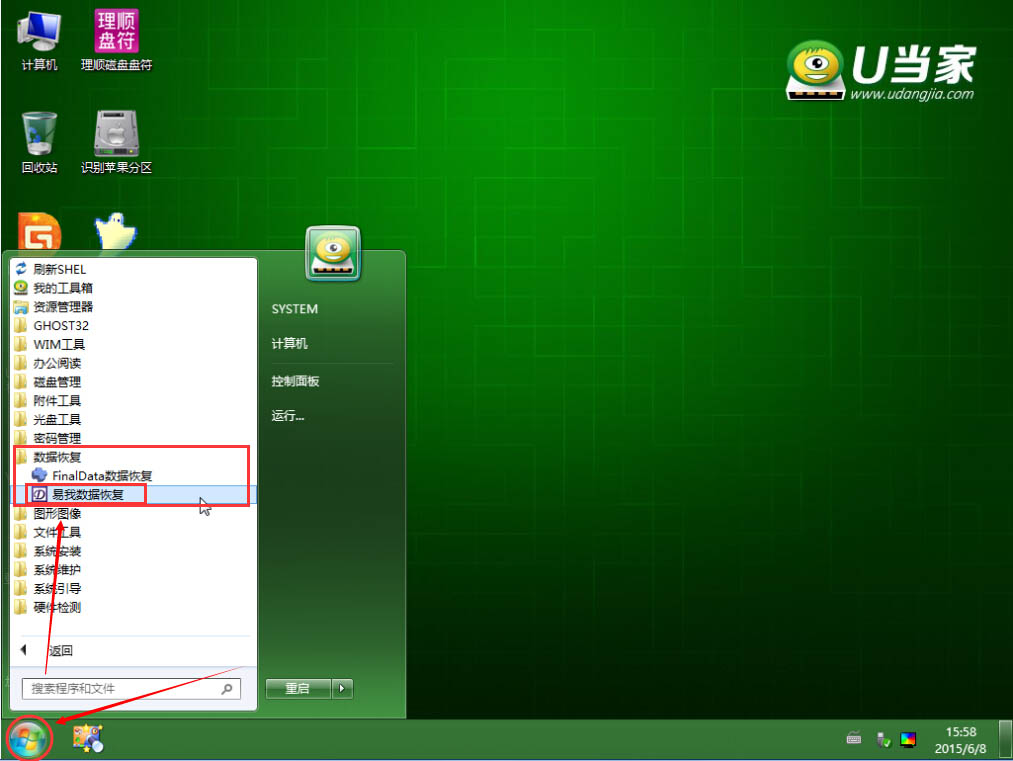1013x761 pixels.
Task: Open 控制面板 from Start menu
Action: click(x=295, y=381)
